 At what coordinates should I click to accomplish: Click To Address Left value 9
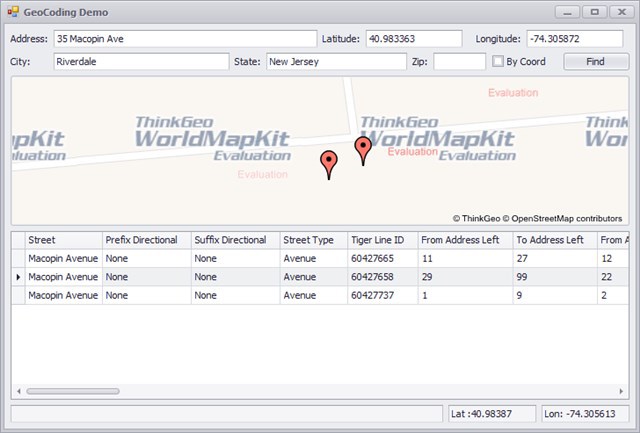[555, 295]
